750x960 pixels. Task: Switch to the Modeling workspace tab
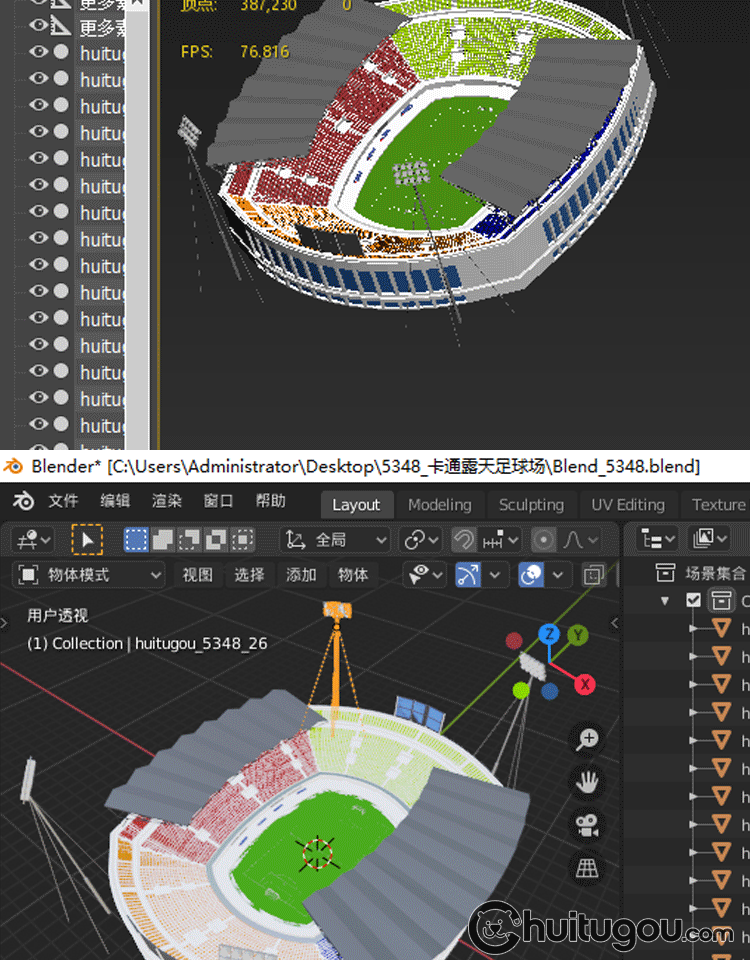(x=439, y=505)
